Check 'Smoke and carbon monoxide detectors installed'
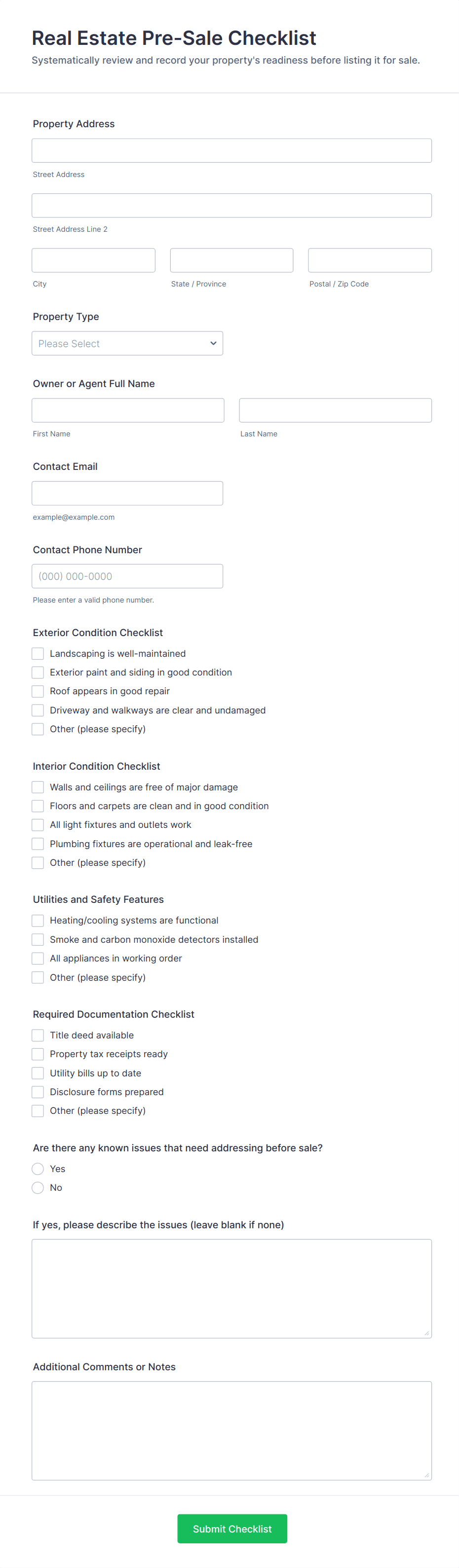 tap(38, 939)
